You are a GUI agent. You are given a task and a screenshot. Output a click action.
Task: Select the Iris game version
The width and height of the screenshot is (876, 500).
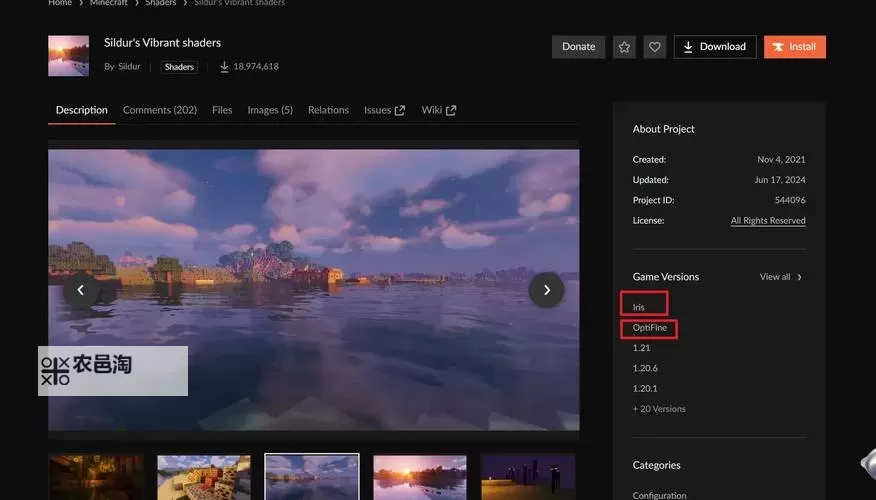click(x=639, y=307)
